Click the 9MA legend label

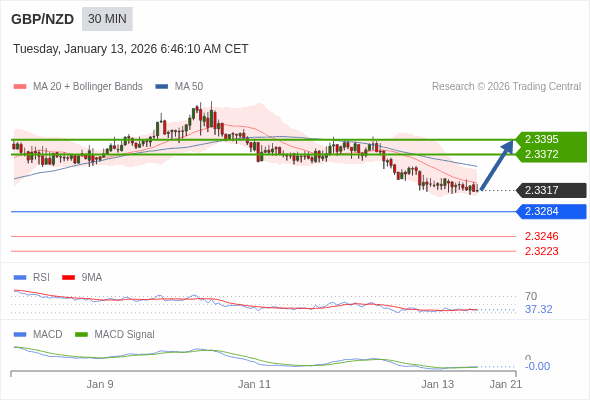coord(92,278)
